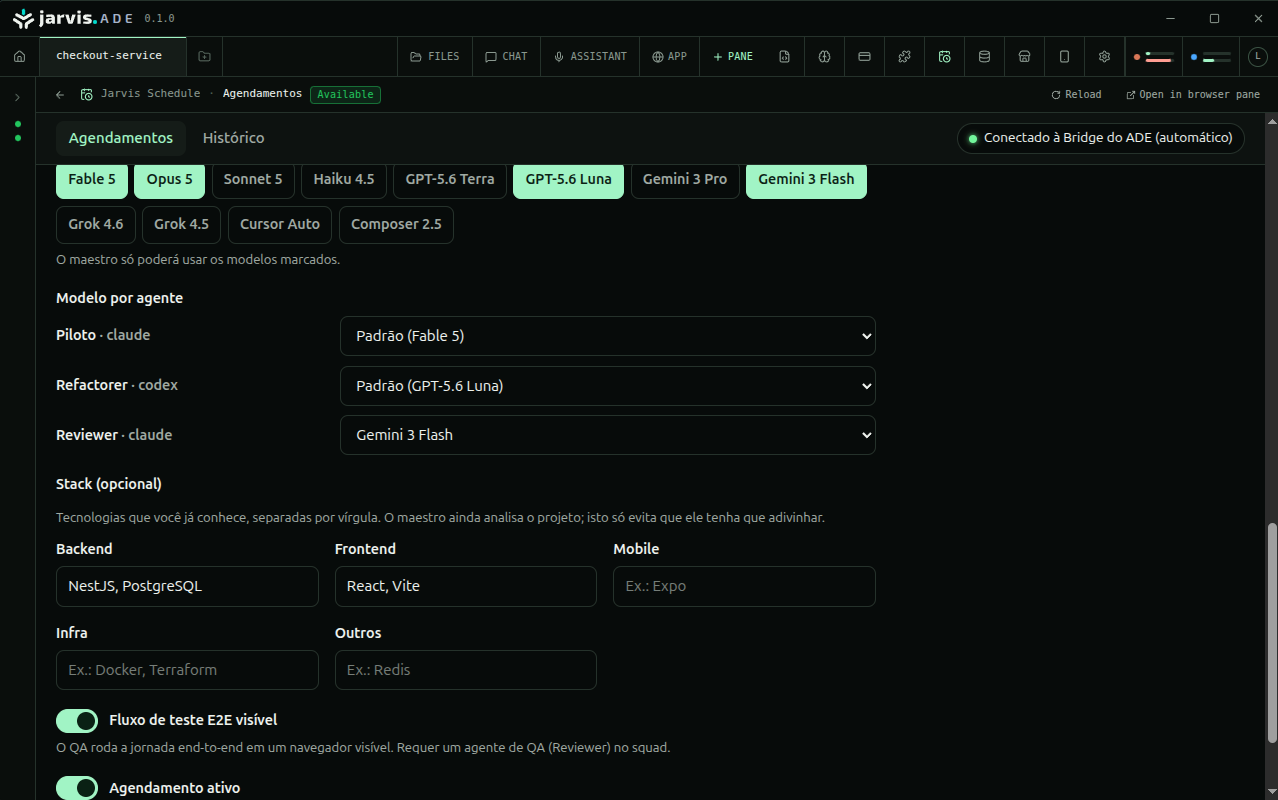
Task: Click Reload
Action: pos(1076,94)
